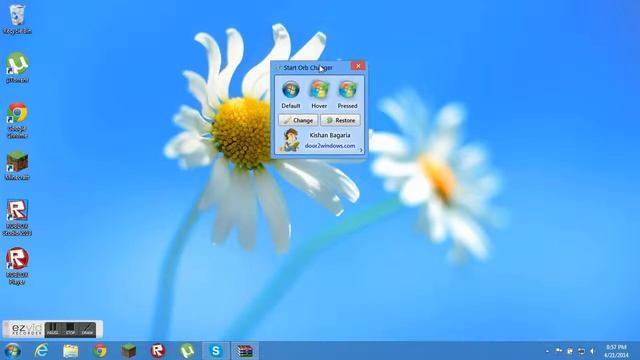Select the µTorrent desktop shortcut

coord(17,68)
